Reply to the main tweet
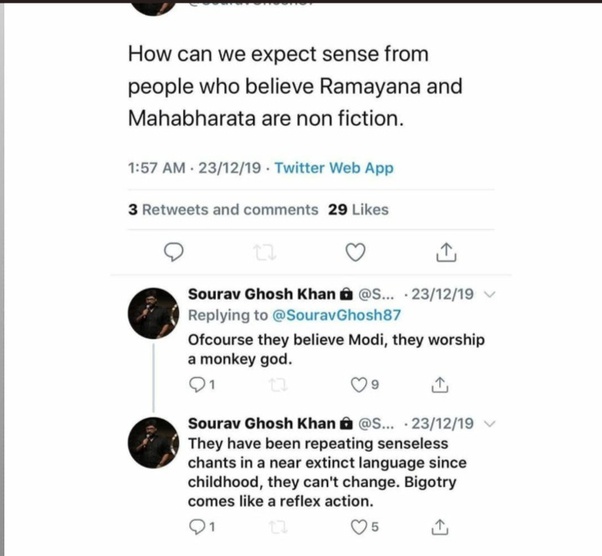 point(172,251)
